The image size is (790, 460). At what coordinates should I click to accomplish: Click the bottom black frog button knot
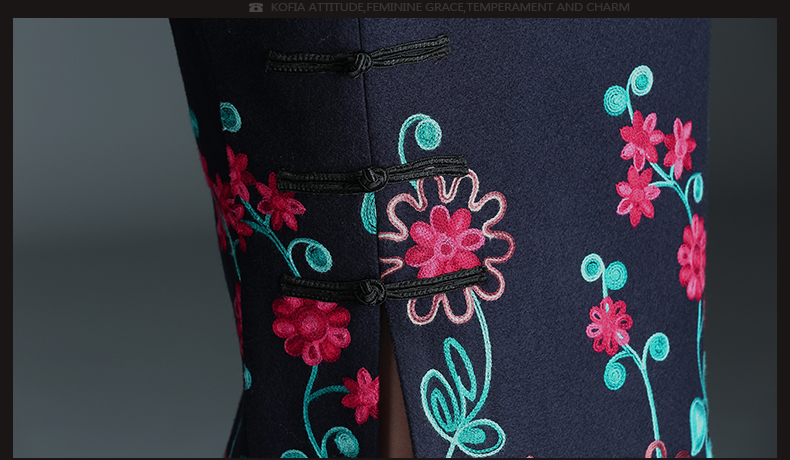[372, 291]
